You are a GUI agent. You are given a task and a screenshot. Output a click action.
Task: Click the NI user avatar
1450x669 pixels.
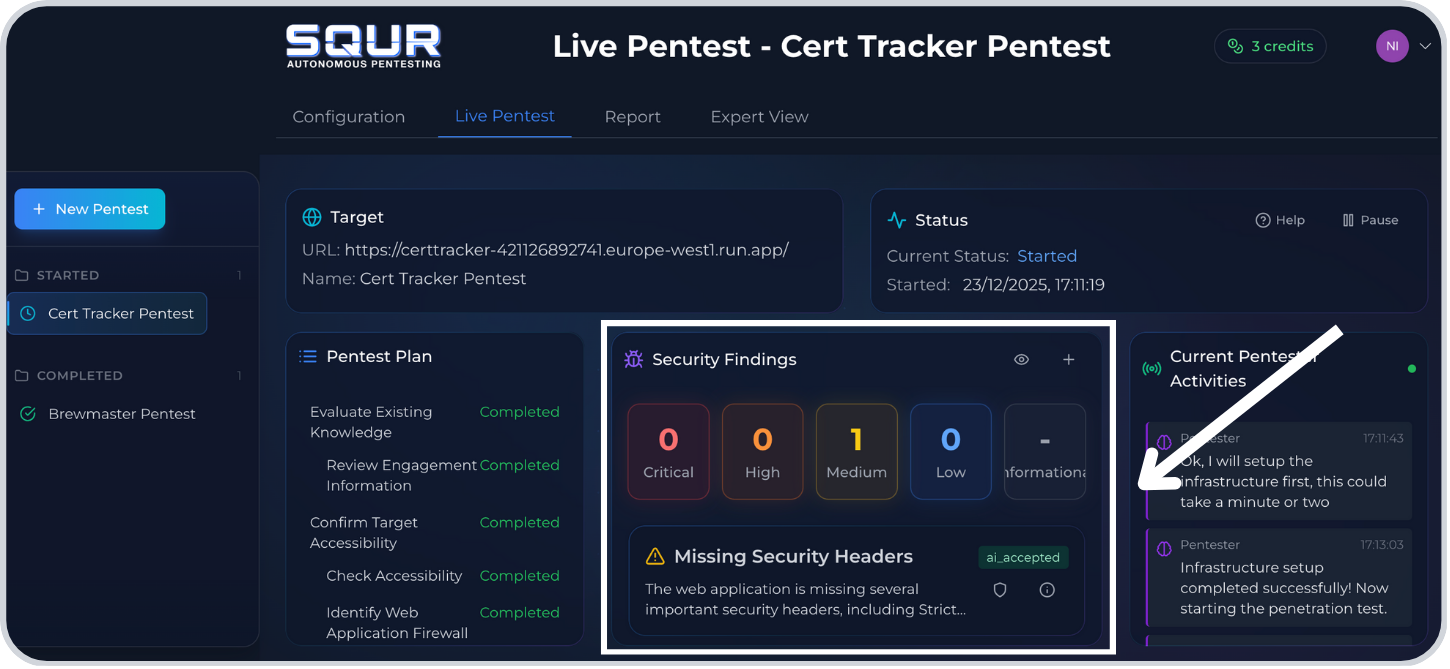(1391, 46)
